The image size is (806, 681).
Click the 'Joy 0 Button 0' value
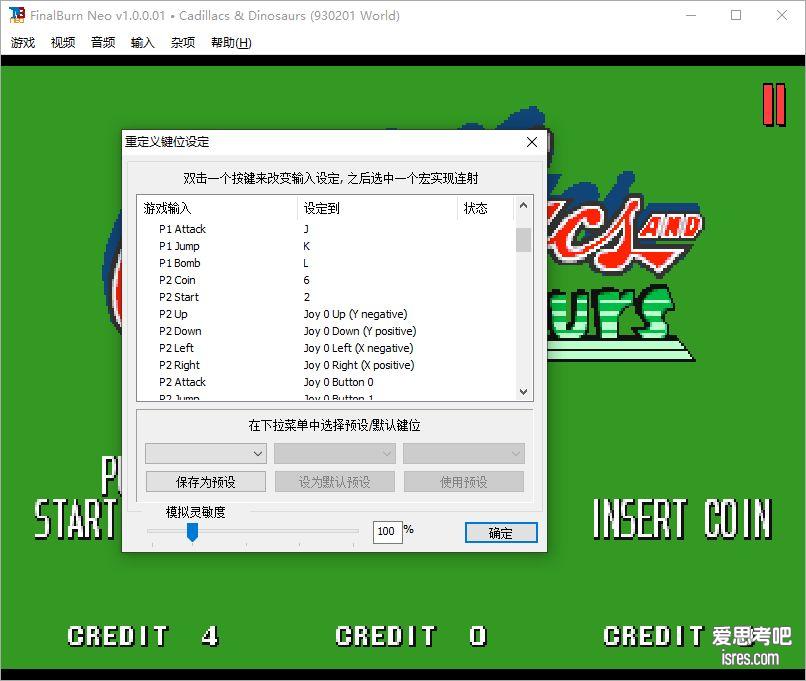click(x=338, y=382)
